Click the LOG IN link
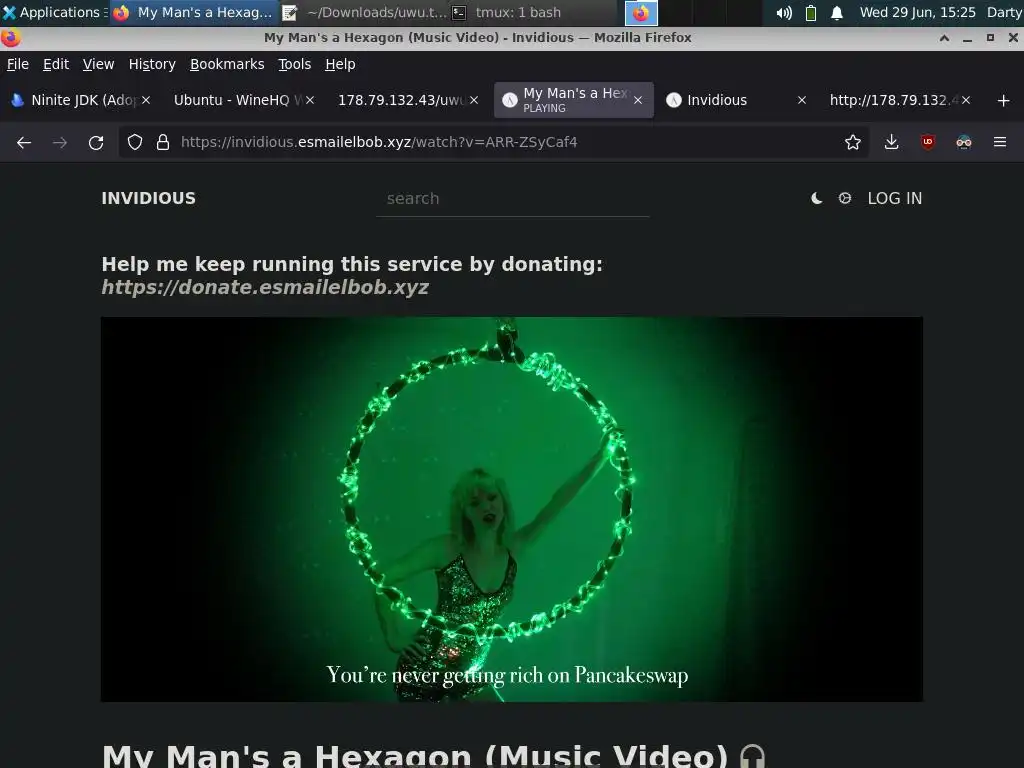 point(895,199)
